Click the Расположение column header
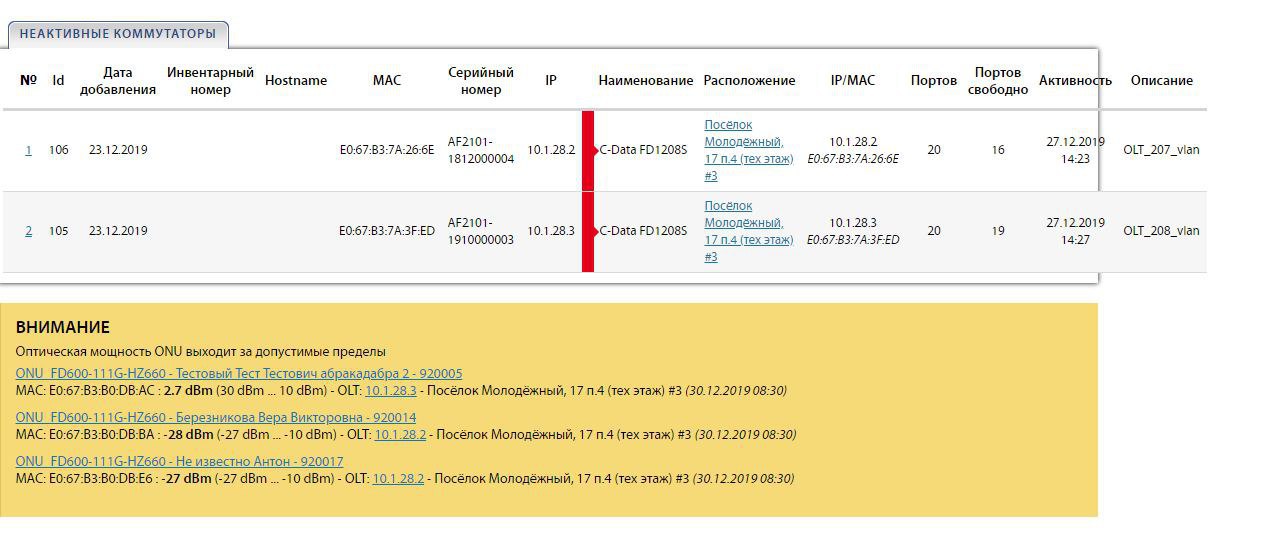The width and height of the screenshot is (1275, 541). 750,80
